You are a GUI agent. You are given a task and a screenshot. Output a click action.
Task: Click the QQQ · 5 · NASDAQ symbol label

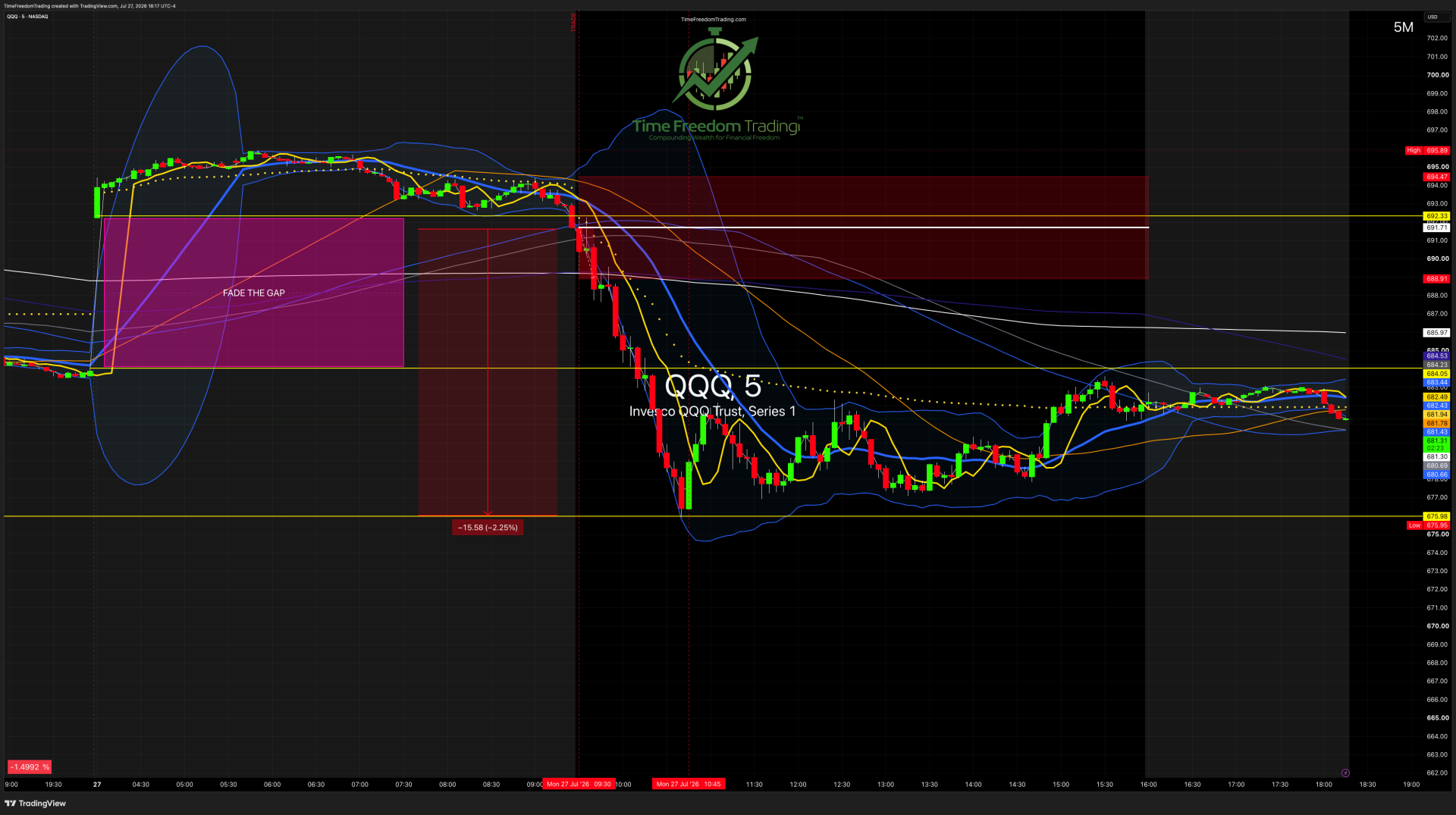[27, 17]
